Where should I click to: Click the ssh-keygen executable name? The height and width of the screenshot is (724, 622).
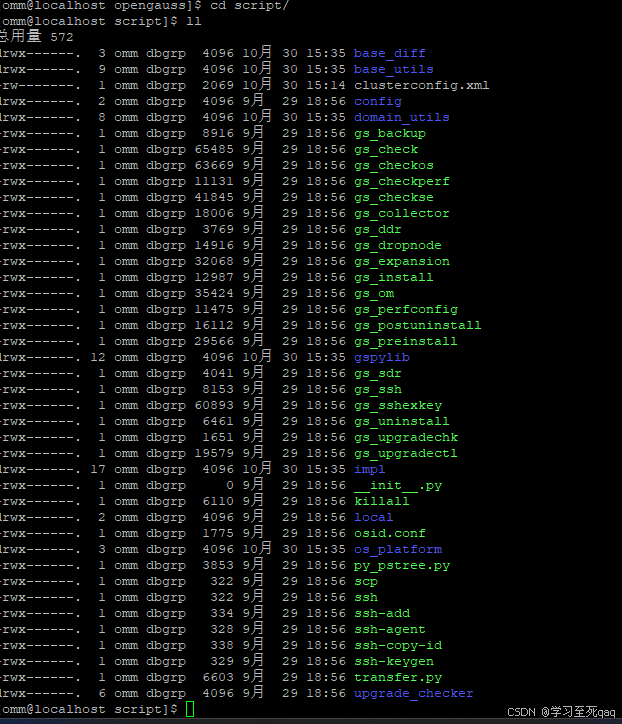(393, 661)
